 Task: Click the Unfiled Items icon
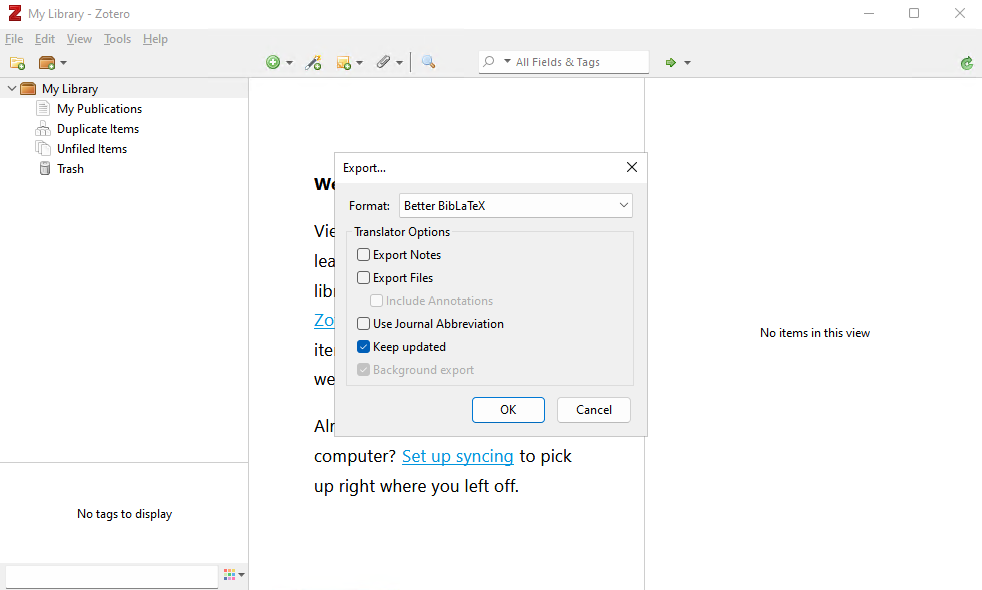pyautogui.click(x=43, y=148)
